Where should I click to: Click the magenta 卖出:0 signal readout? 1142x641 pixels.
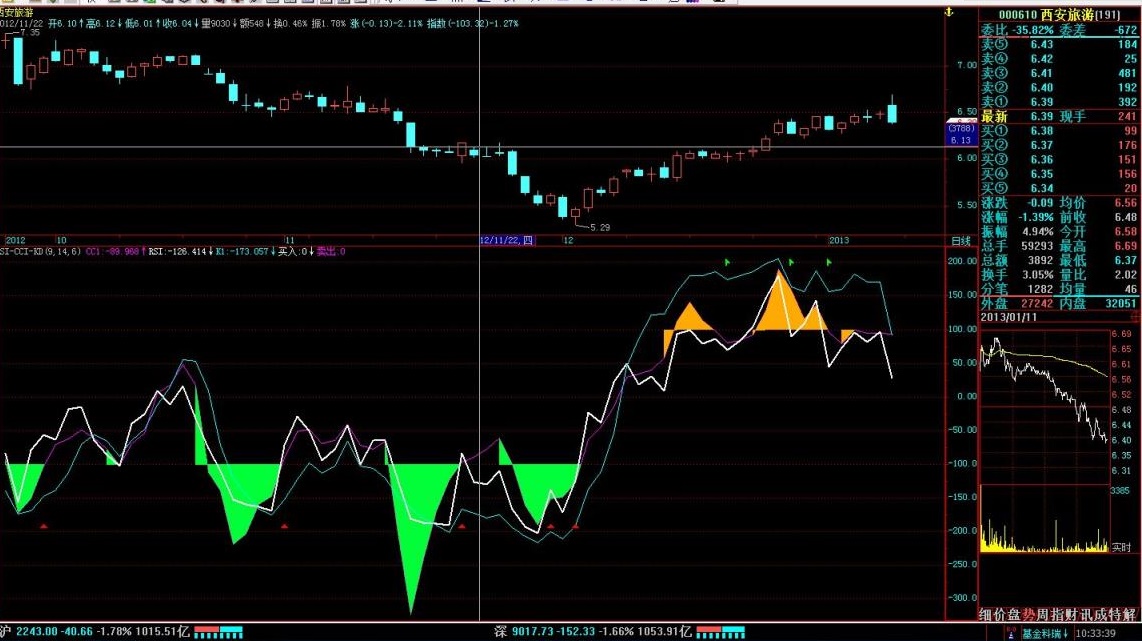tap(331, 251)
